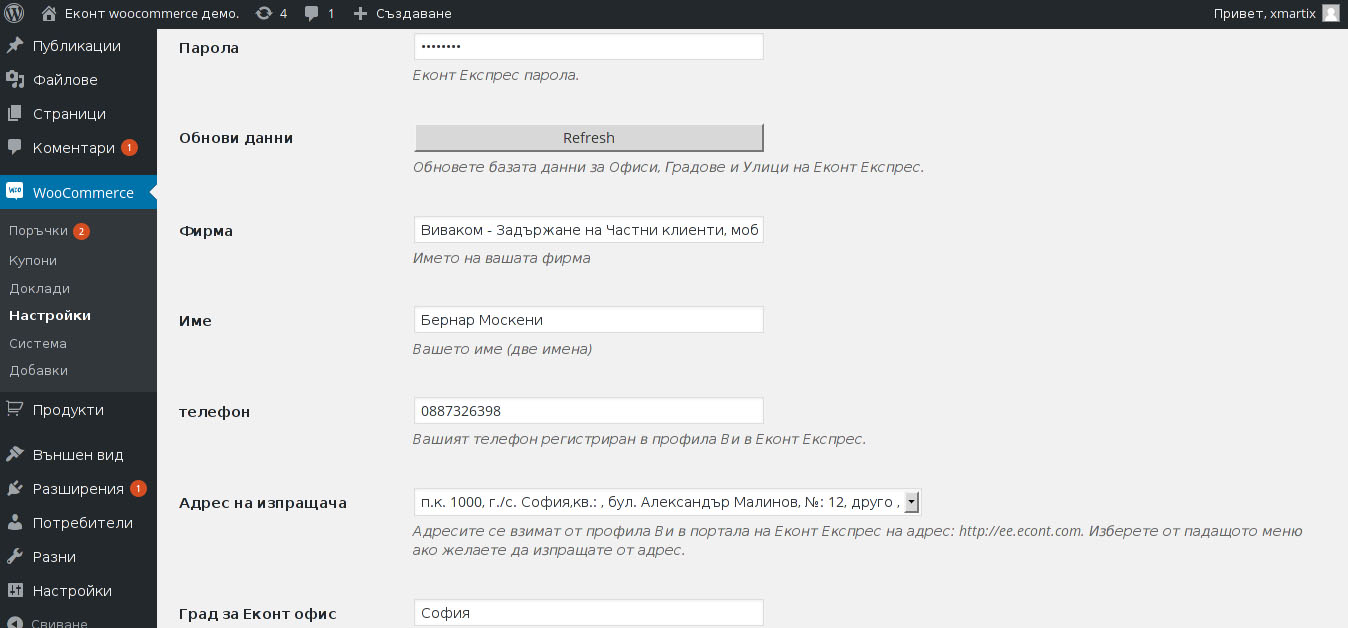Focus the телефон input field
The width and height of the screenshot is (1348, 628).
click(x=589, y=411)
